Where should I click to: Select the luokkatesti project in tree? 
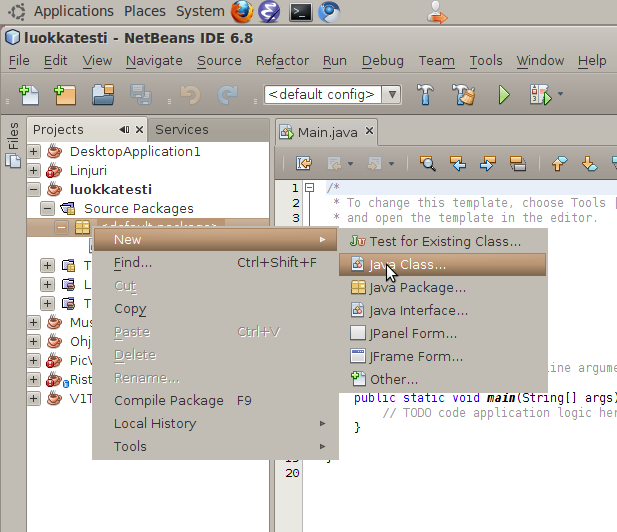click(x=111, y=189)
